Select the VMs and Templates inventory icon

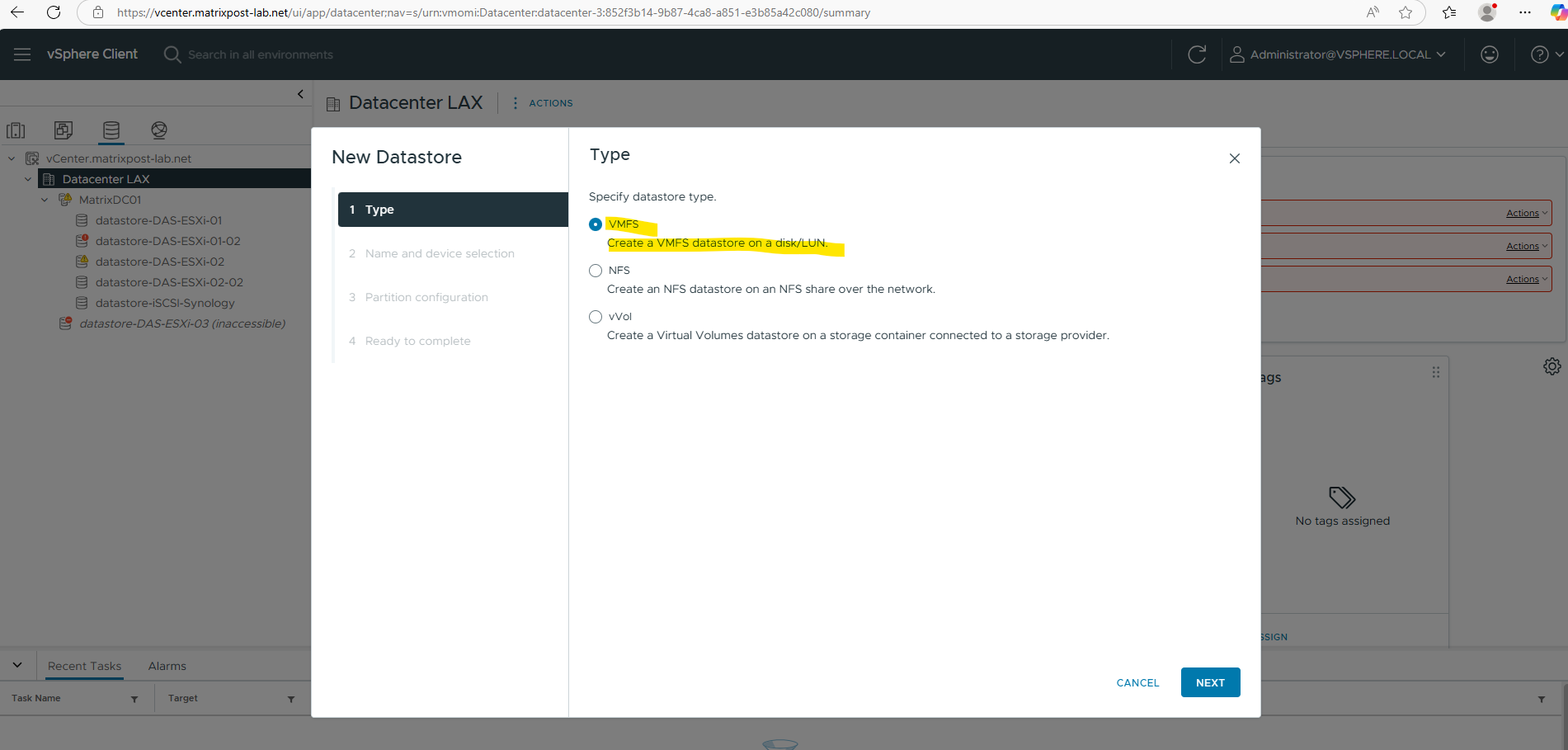[x=63, y=130]
